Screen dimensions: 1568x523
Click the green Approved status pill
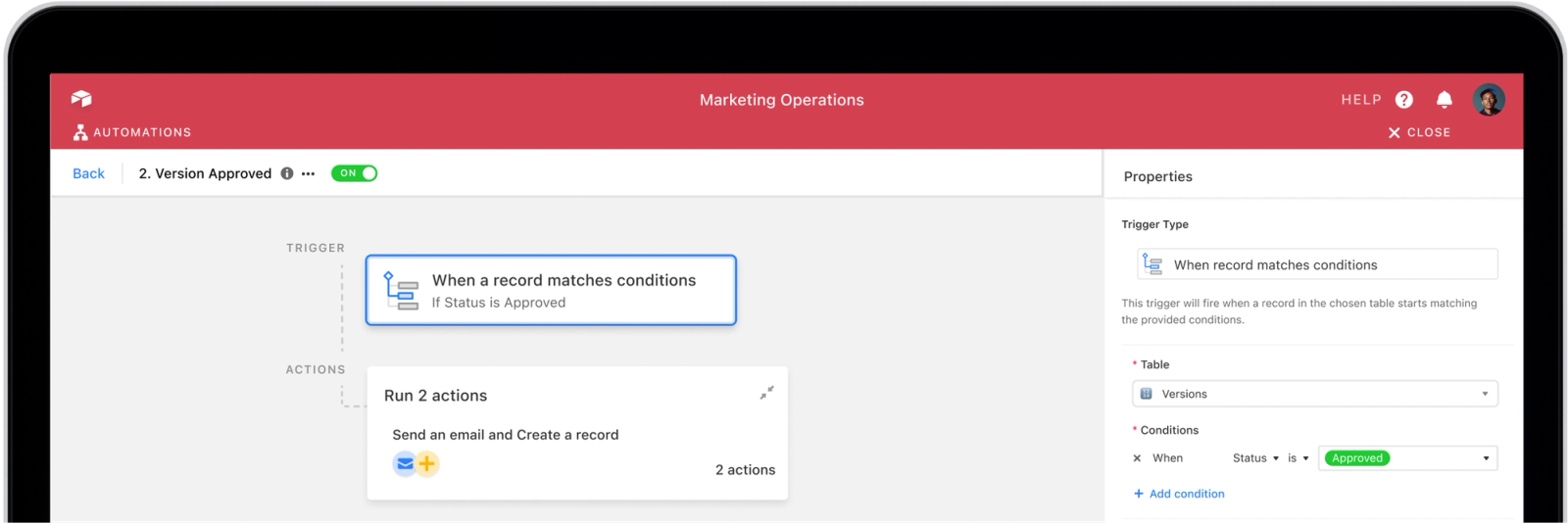pyautogui.click(x=1357, y=458)
